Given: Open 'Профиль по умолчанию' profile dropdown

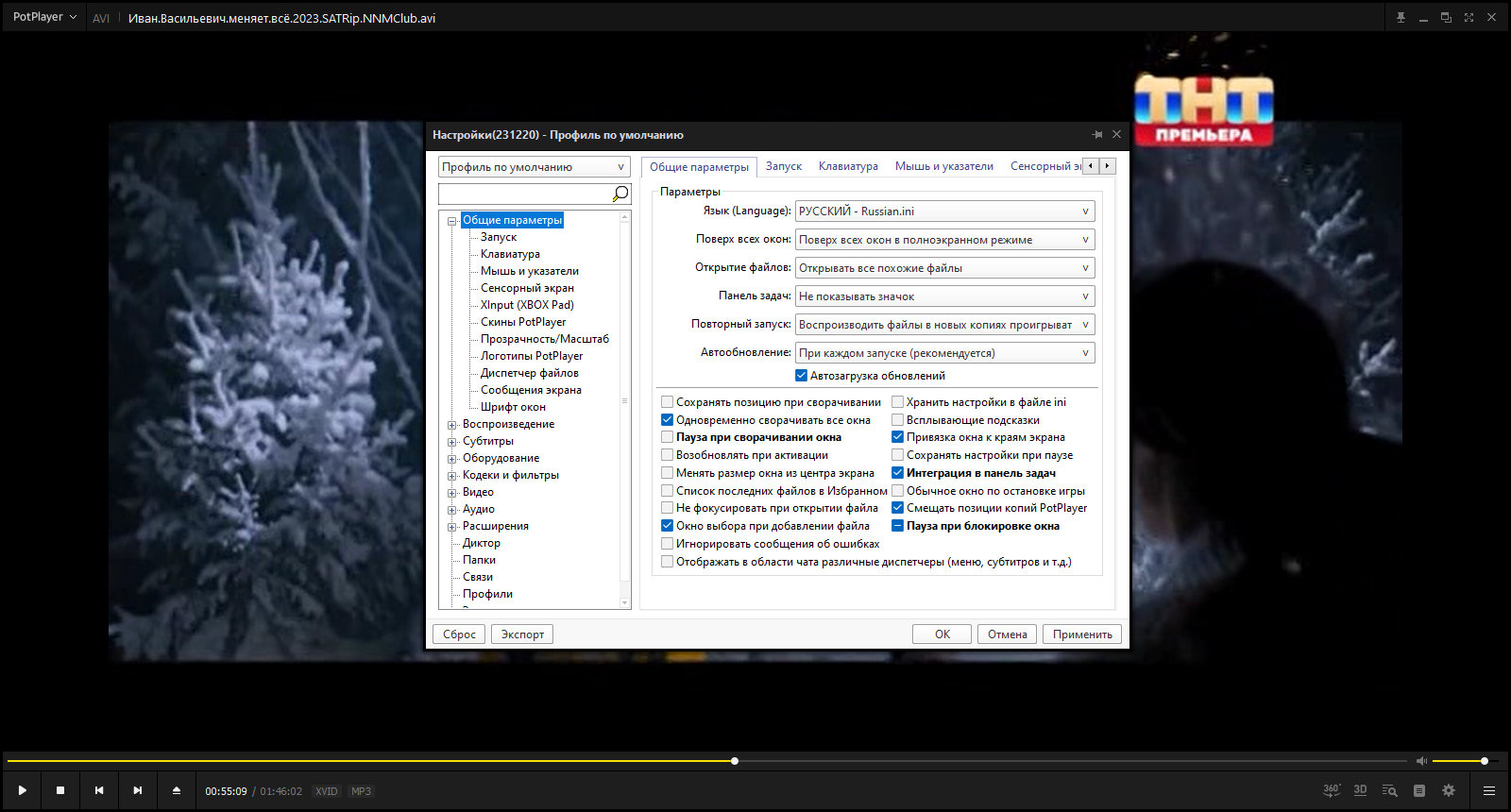Looking at the screenshot, I should pyautogui.click(x=534, y=167).
